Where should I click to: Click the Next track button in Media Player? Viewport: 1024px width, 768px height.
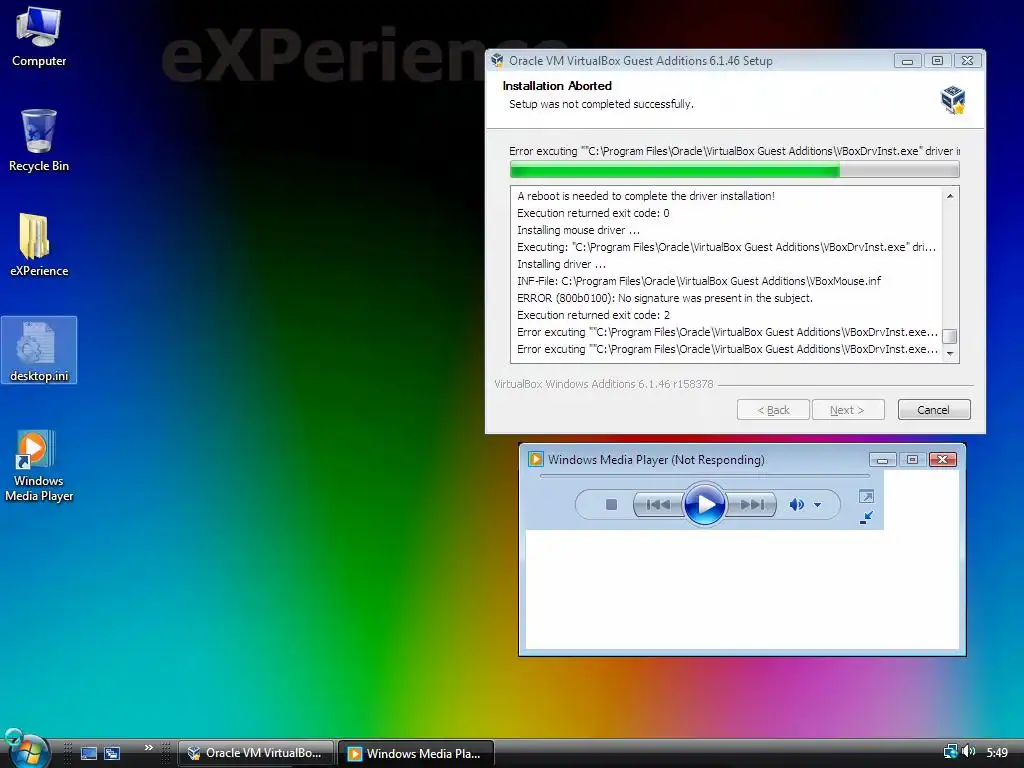click(x=750, y=504)
